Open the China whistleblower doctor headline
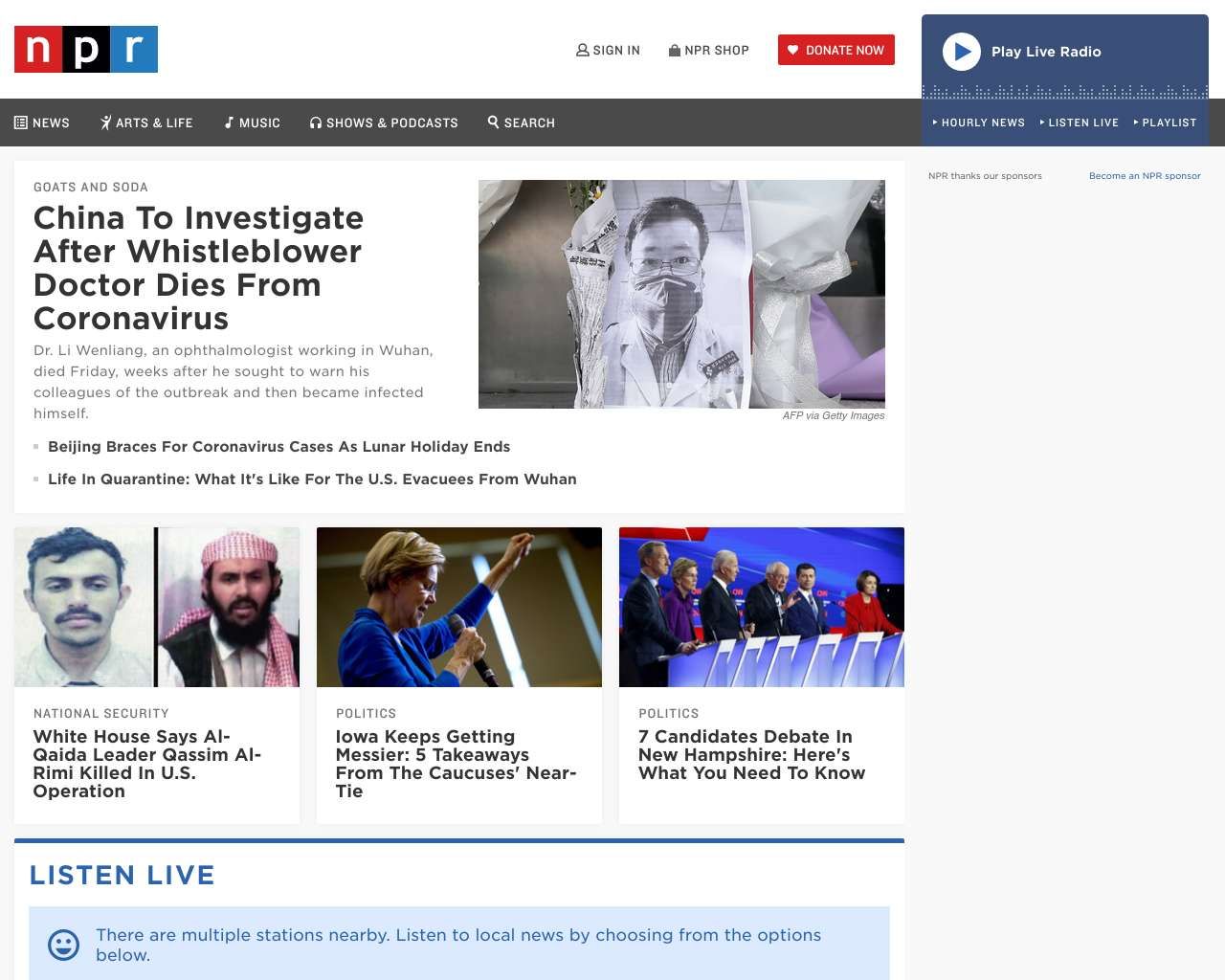This screenshot has width=1225, height=980. tap(199, 268)
